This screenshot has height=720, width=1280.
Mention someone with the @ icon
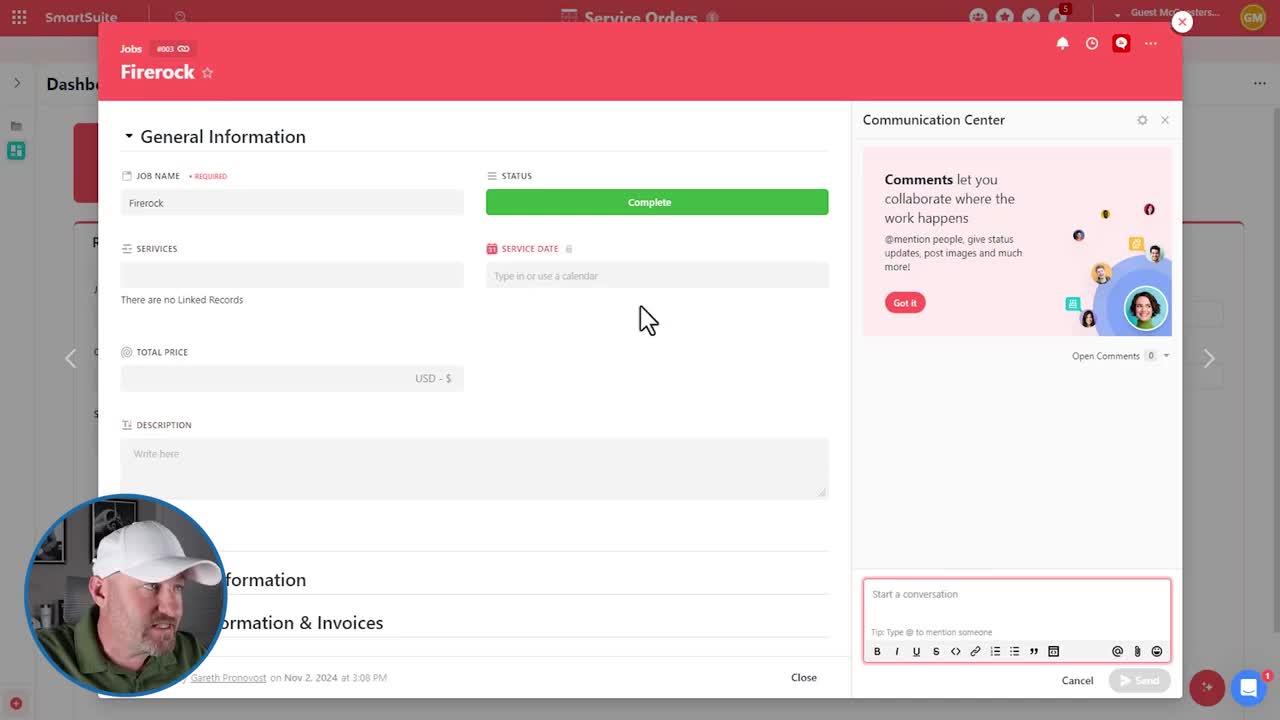pyautogui.click(x=1117, y=652)
